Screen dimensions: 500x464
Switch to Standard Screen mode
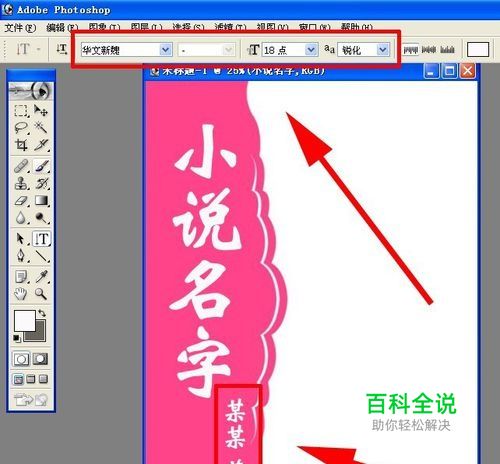[x=18, y=379]
